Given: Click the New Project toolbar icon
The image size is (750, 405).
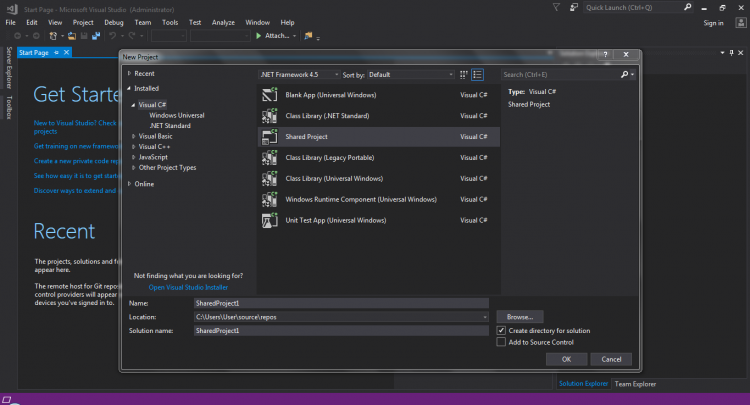Looking at the screenshot, I should click(x=53, y=36).
